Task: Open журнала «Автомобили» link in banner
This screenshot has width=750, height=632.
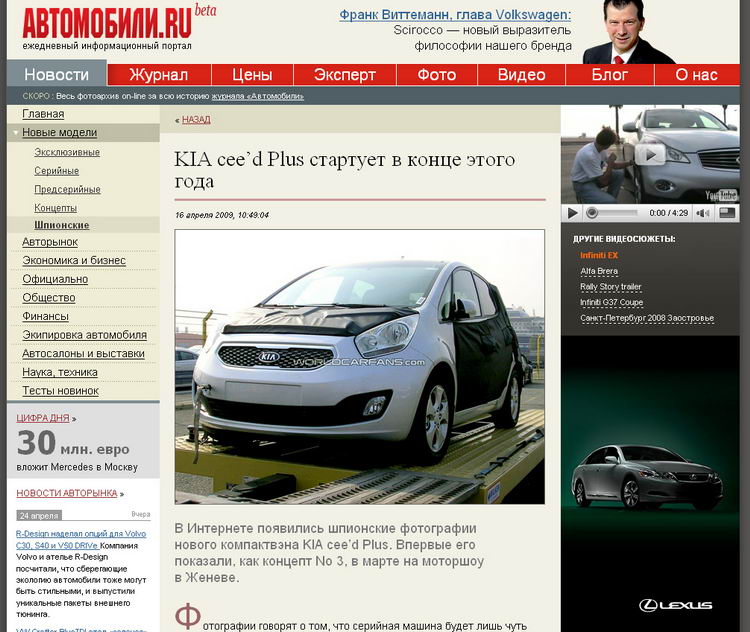Action: pyautogui.click(x=257, y=96)
